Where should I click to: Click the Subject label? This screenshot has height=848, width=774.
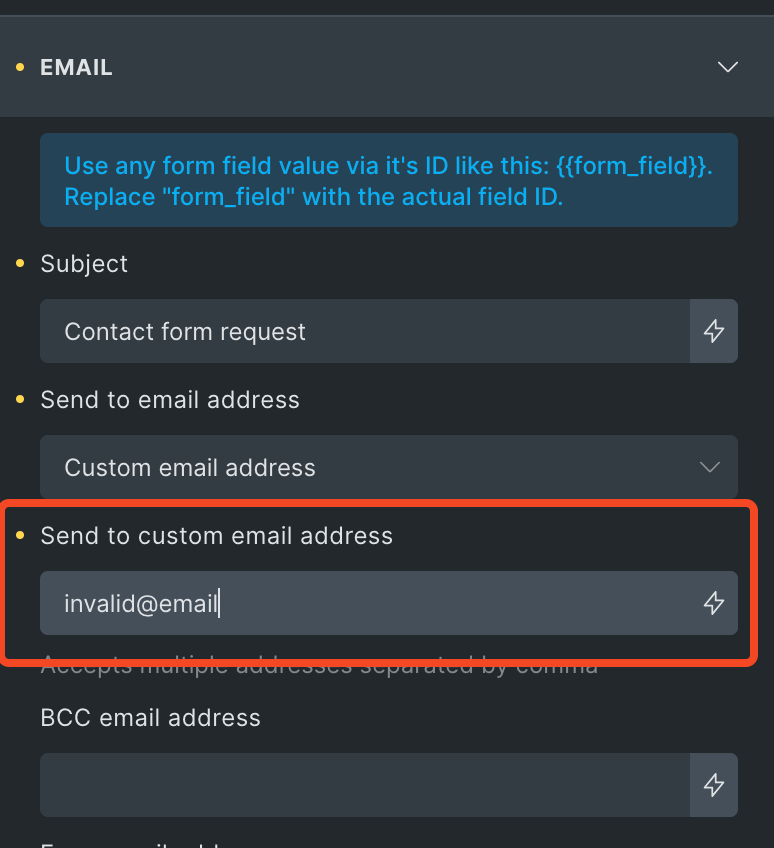tap(84, 264)
